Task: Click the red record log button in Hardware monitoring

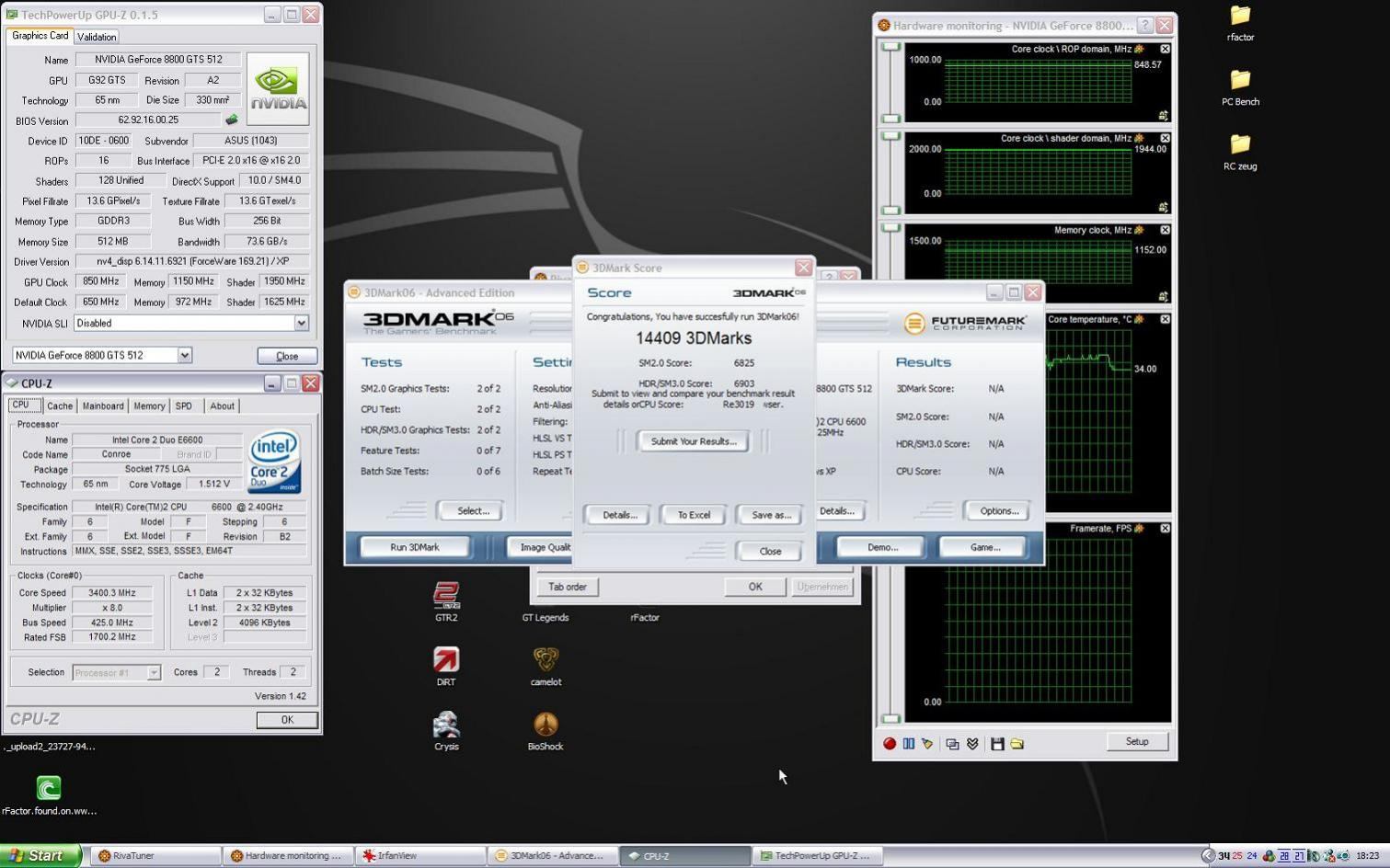Action: click(x=890, y=744)
